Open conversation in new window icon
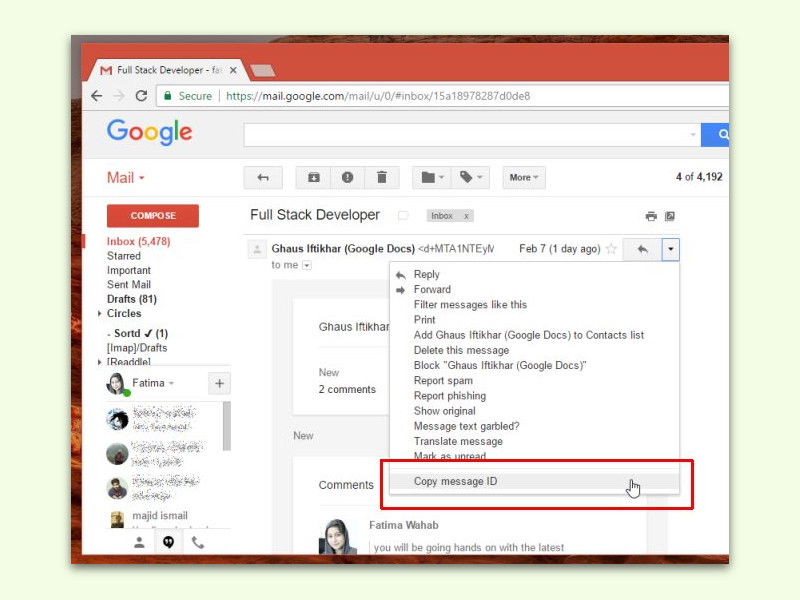Viewport: 800px width, 600px height. pyautogui.click(x=670, y=216)
